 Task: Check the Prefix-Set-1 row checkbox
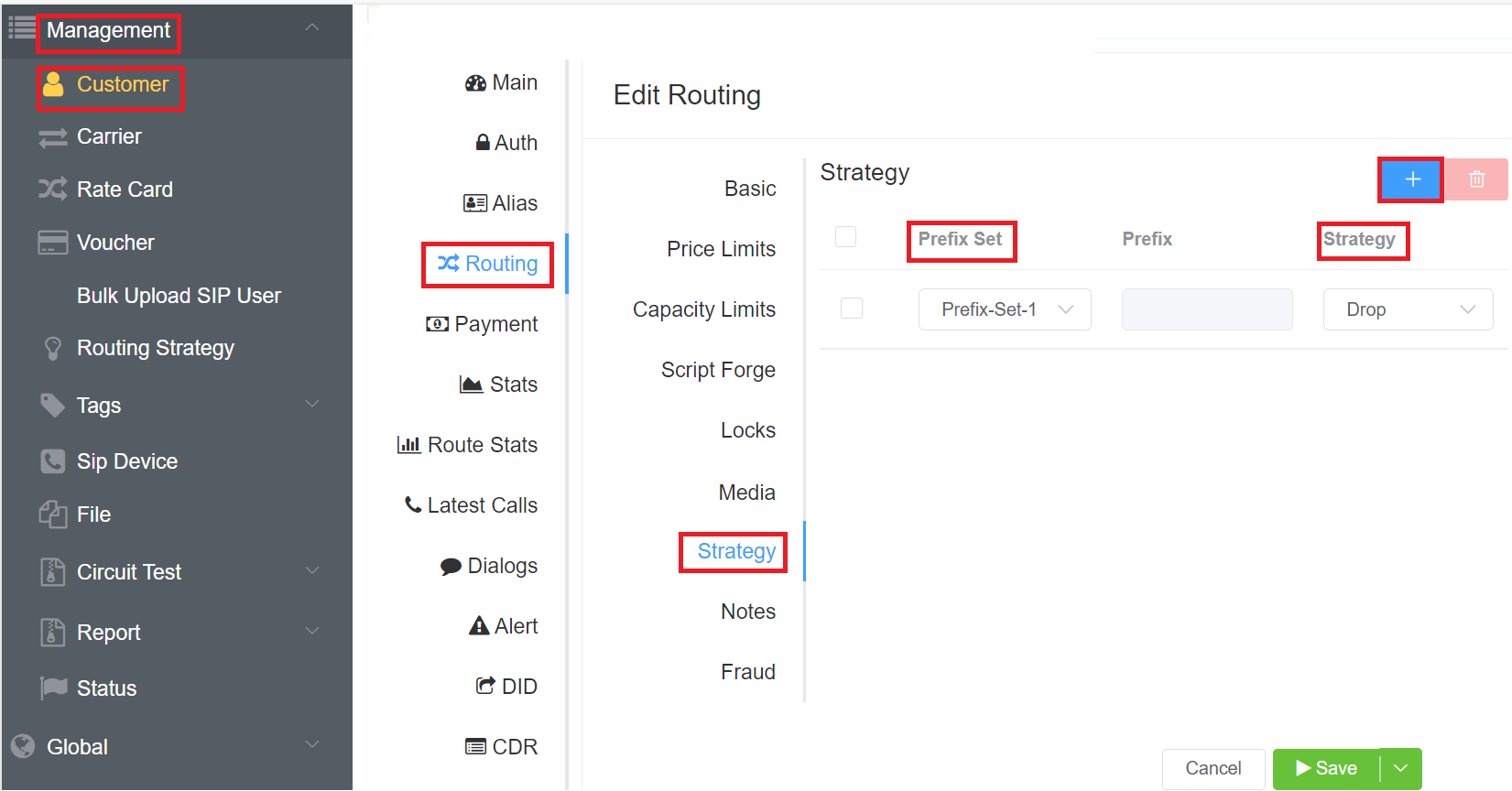(x=852, y=309)
